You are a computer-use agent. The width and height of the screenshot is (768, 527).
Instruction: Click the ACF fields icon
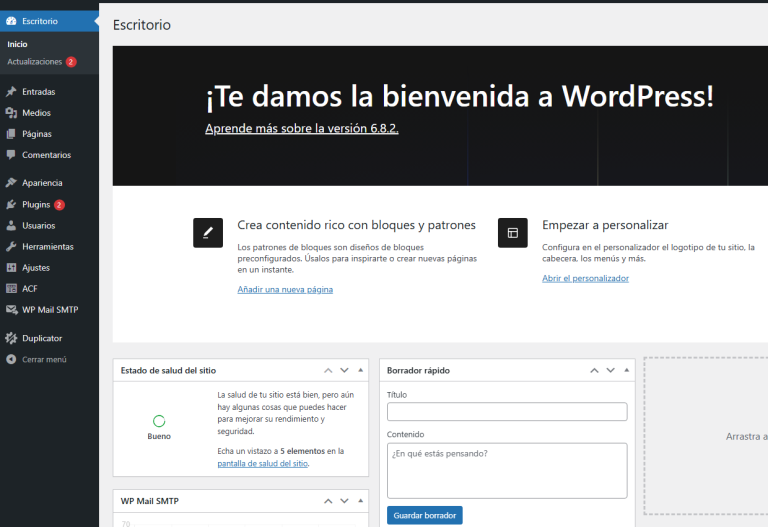(11, 288)
